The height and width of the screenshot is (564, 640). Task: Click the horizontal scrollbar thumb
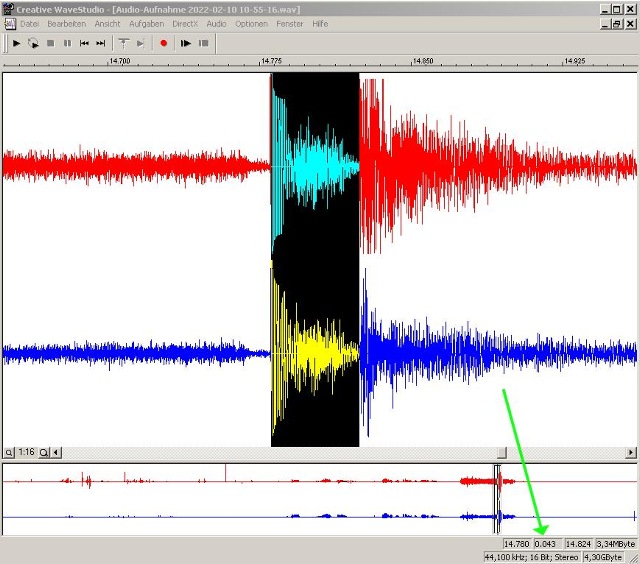(502, 453)
